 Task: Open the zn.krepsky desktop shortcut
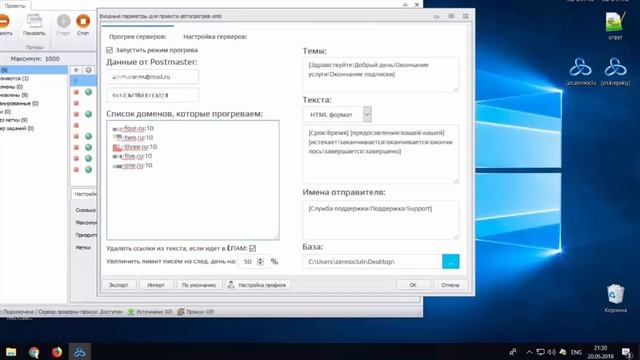pyautogui.click(x=616, y=71)
